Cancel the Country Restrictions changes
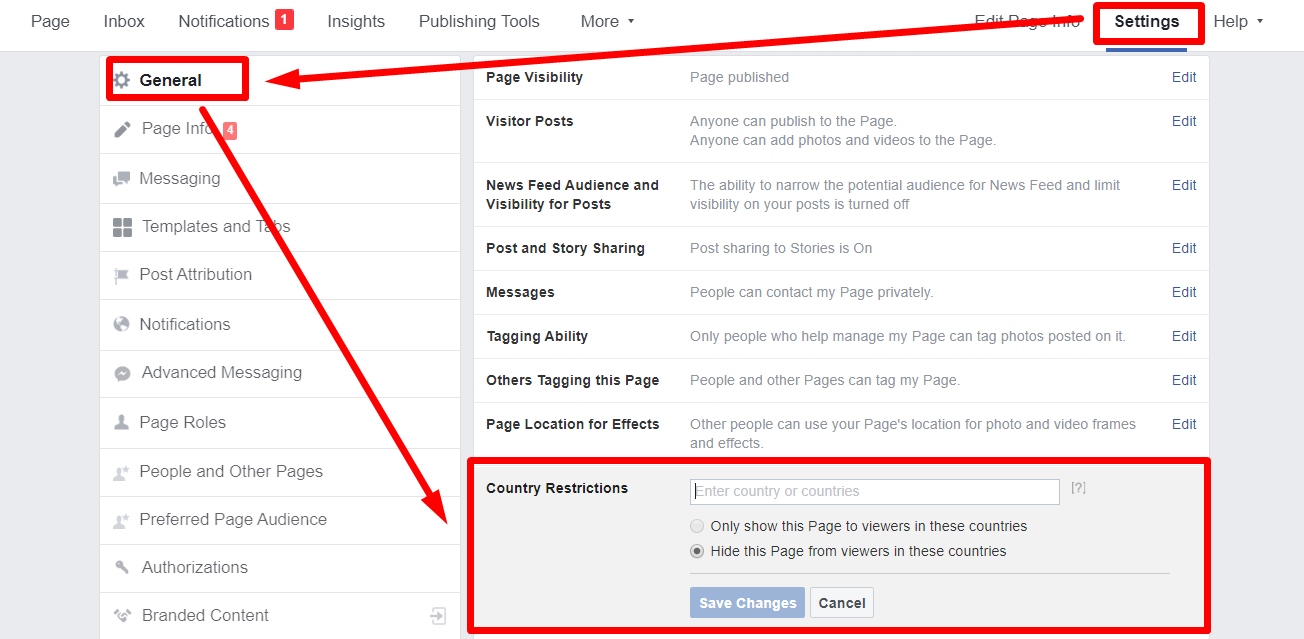 tap(842, 603)
